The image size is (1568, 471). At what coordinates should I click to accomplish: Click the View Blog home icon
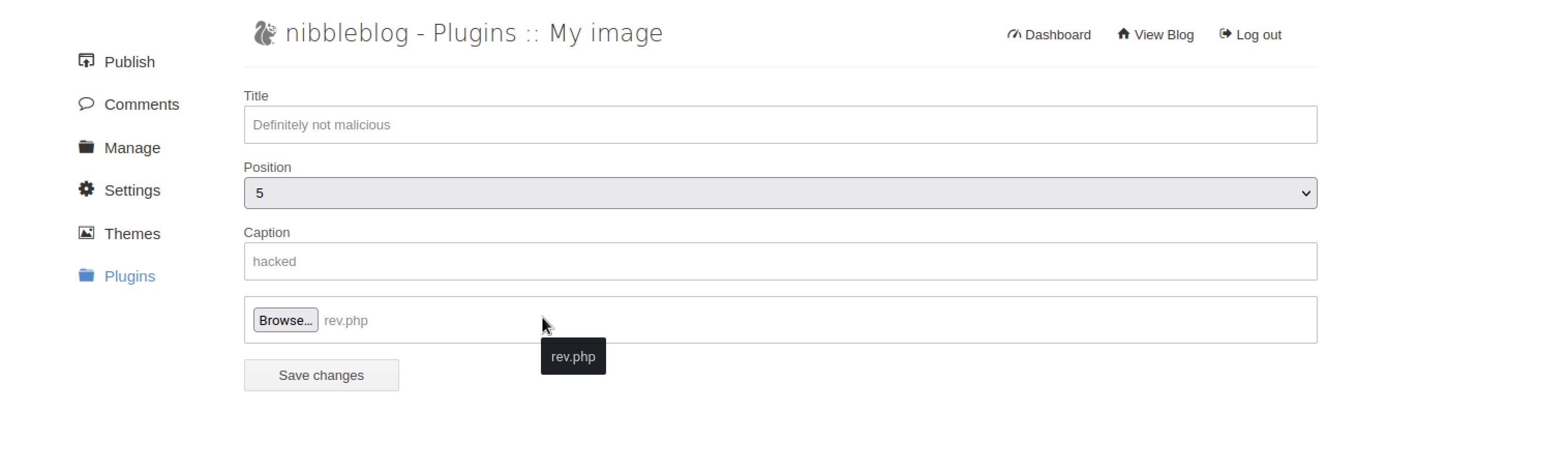[1123, 34]
